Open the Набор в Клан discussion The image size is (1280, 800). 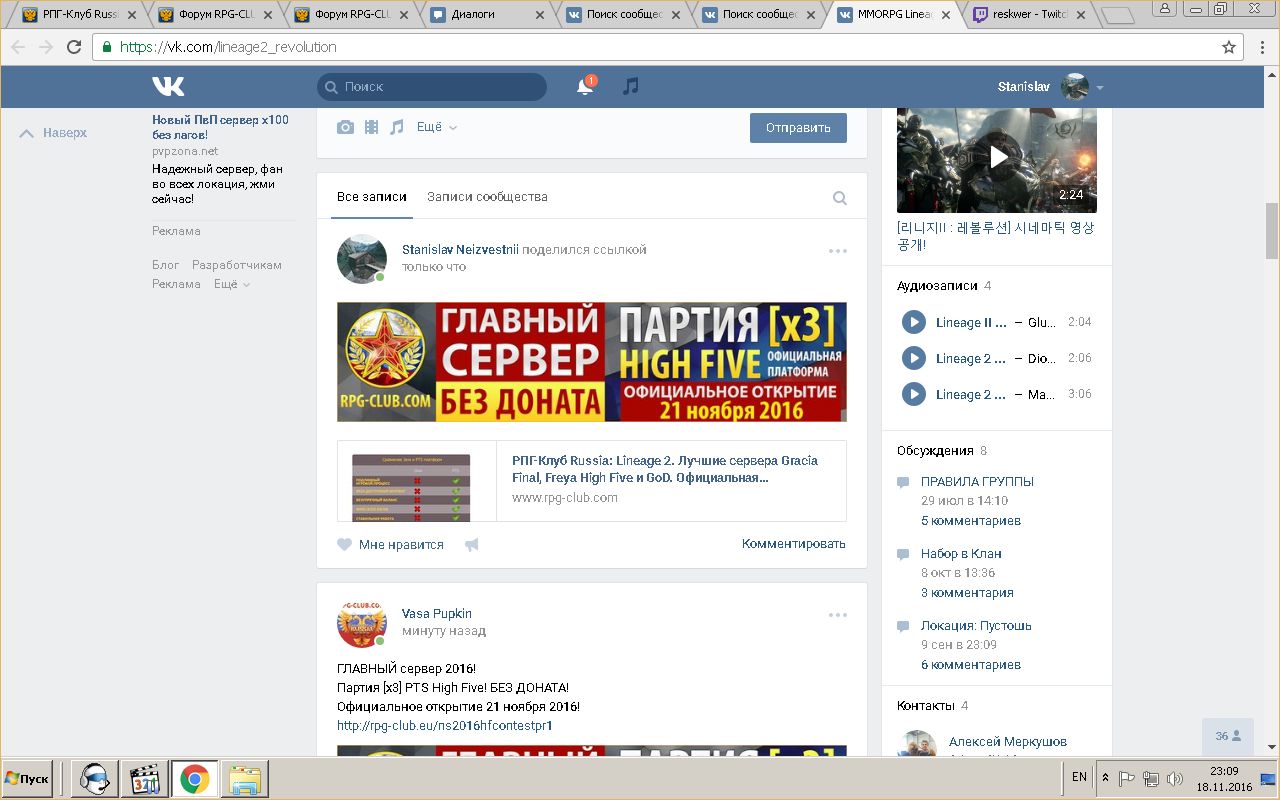(x=961, y=554)
